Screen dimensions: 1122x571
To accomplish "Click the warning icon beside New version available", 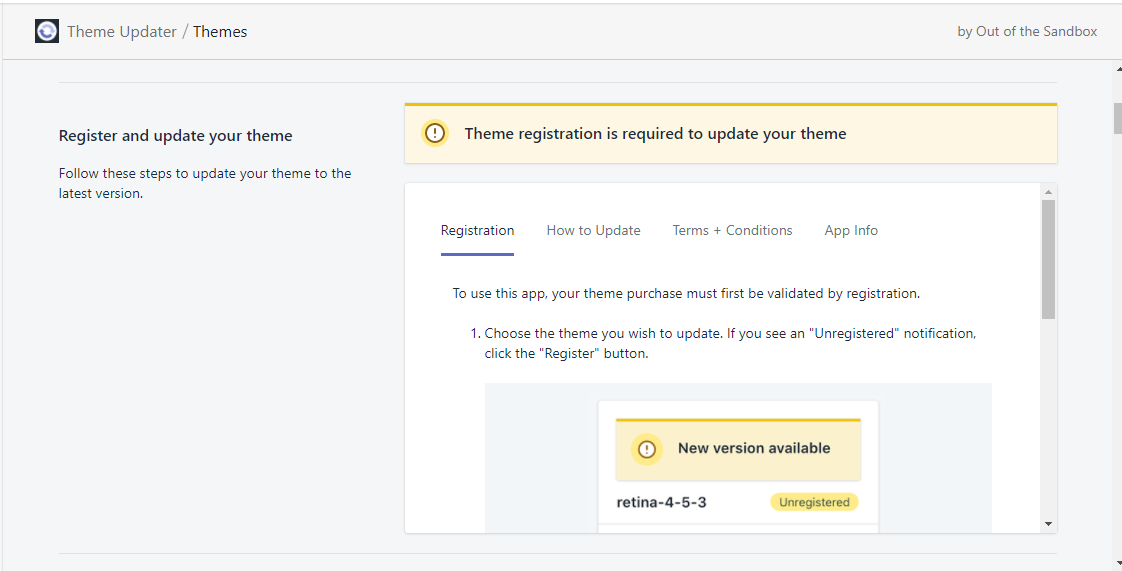I will pyautogui.click(x=646, y=449).
